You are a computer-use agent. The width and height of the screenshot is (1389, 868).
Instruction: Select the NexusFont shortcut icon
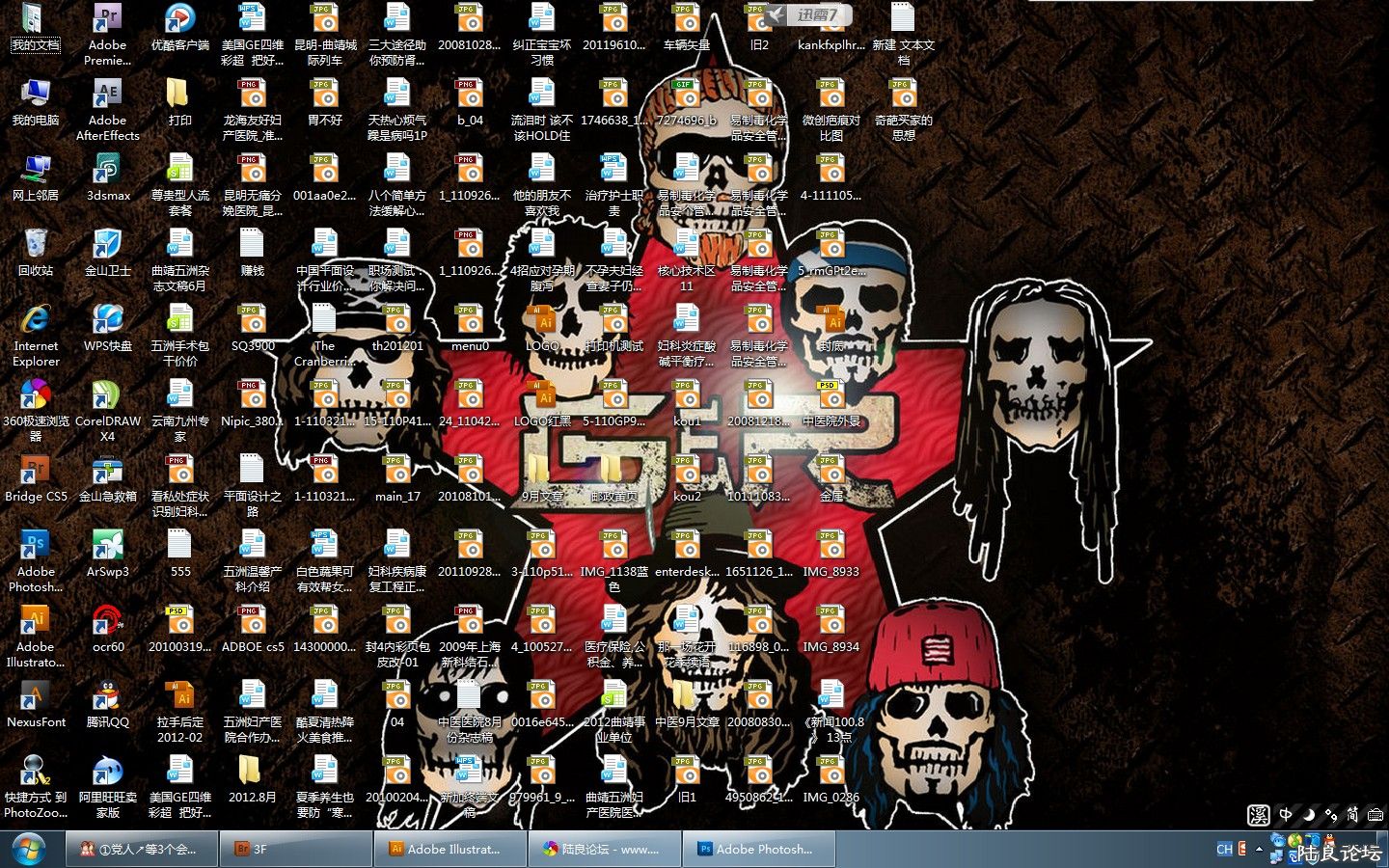[36, 696]
